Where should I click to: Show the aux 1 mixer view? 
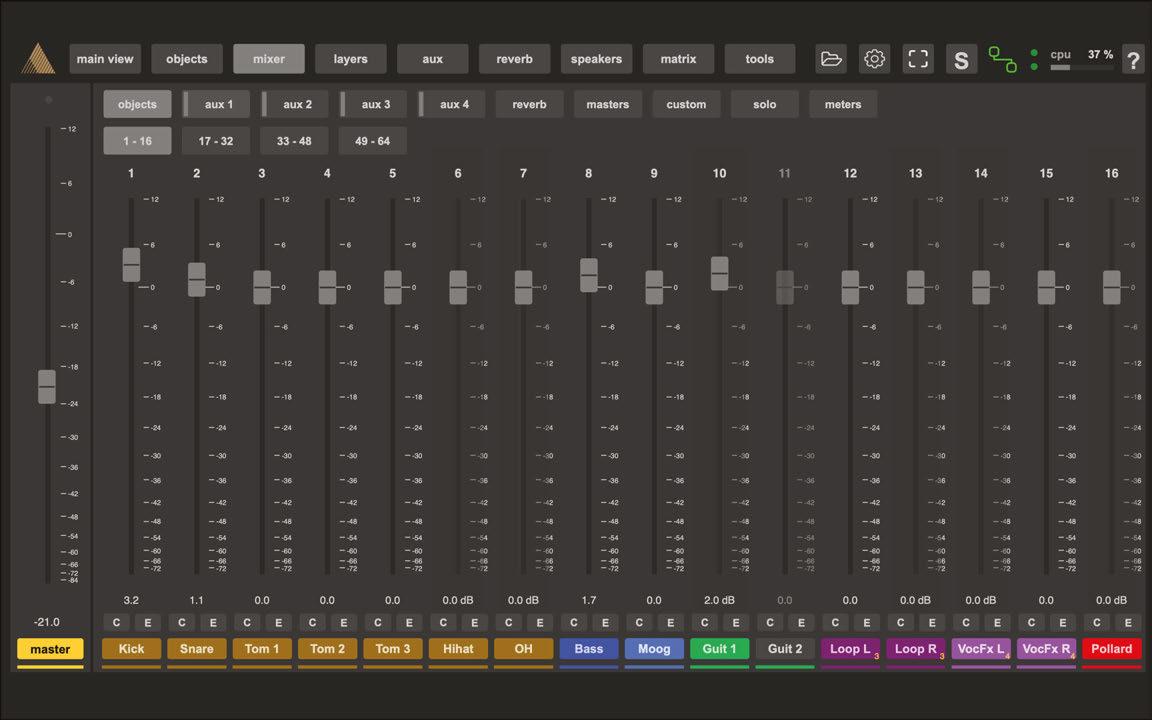[218, 104]
